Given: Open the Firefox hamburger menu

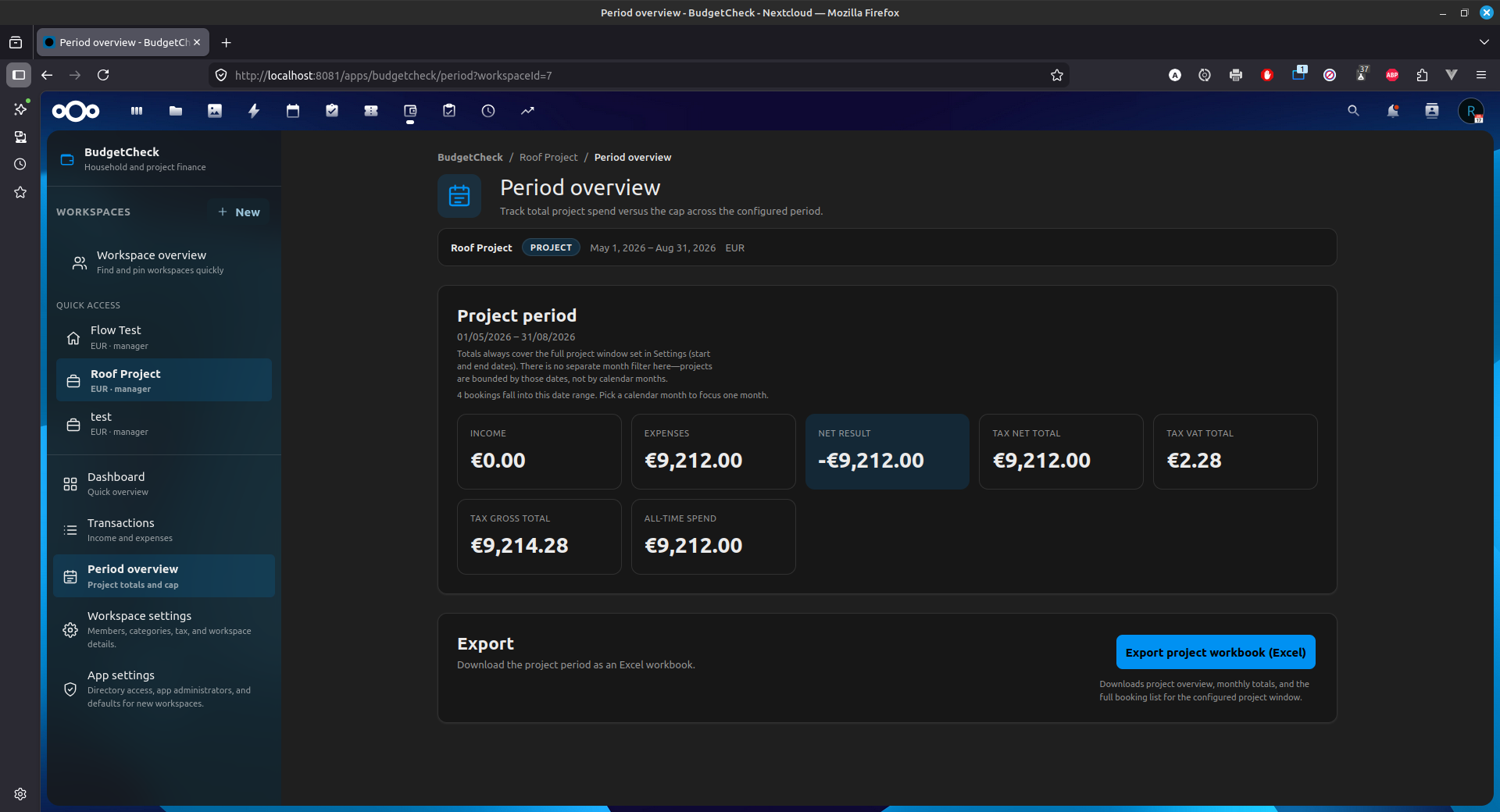Looking at the screenshot, I should (1481, 75).
